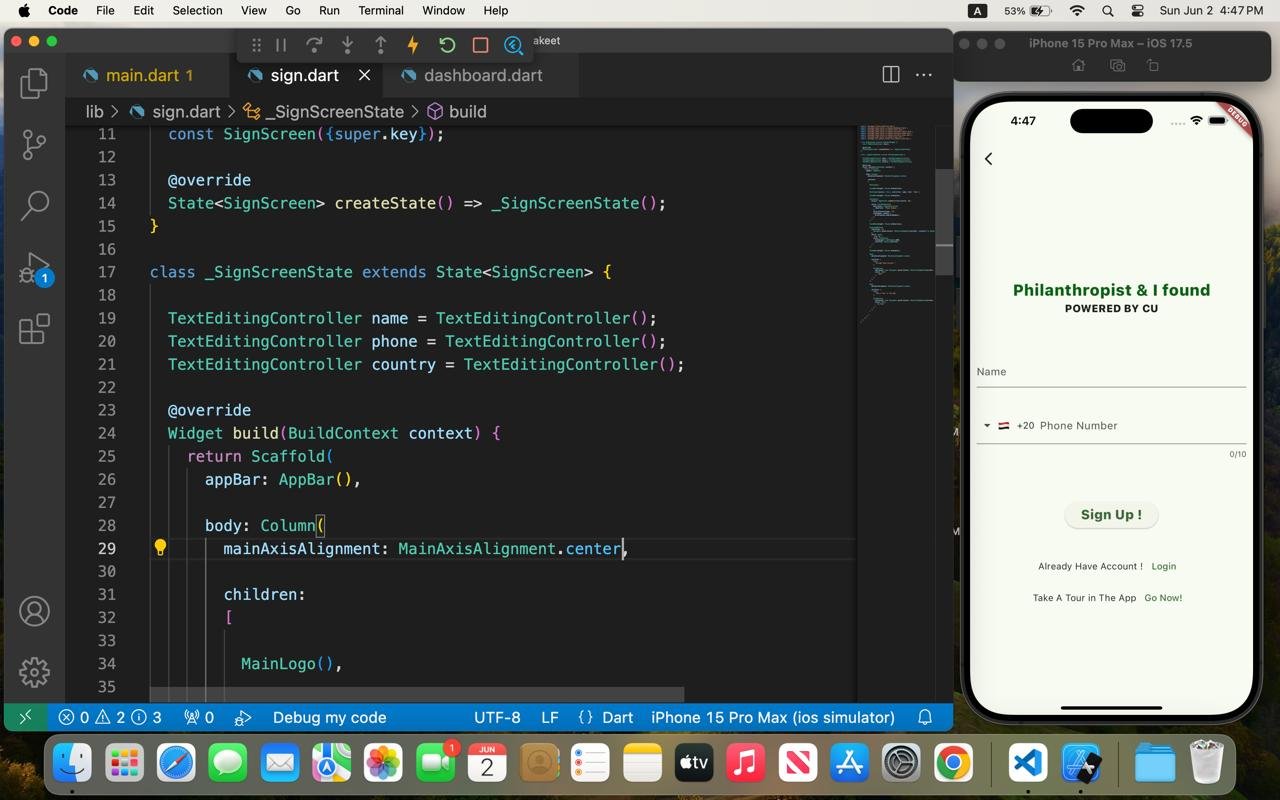Open the Source Control view
This screenshot has height=800, width=1280.
coord(34,144)
